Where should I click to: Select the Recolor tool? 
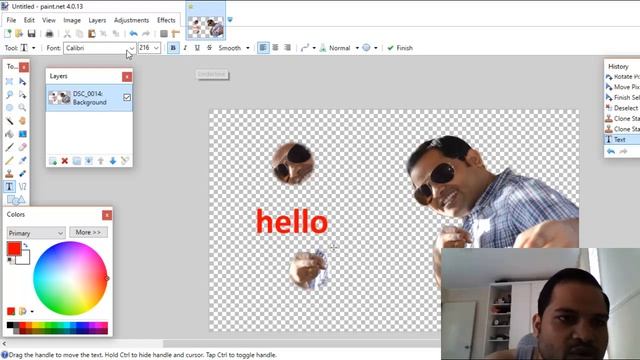[x=22, y=173]
